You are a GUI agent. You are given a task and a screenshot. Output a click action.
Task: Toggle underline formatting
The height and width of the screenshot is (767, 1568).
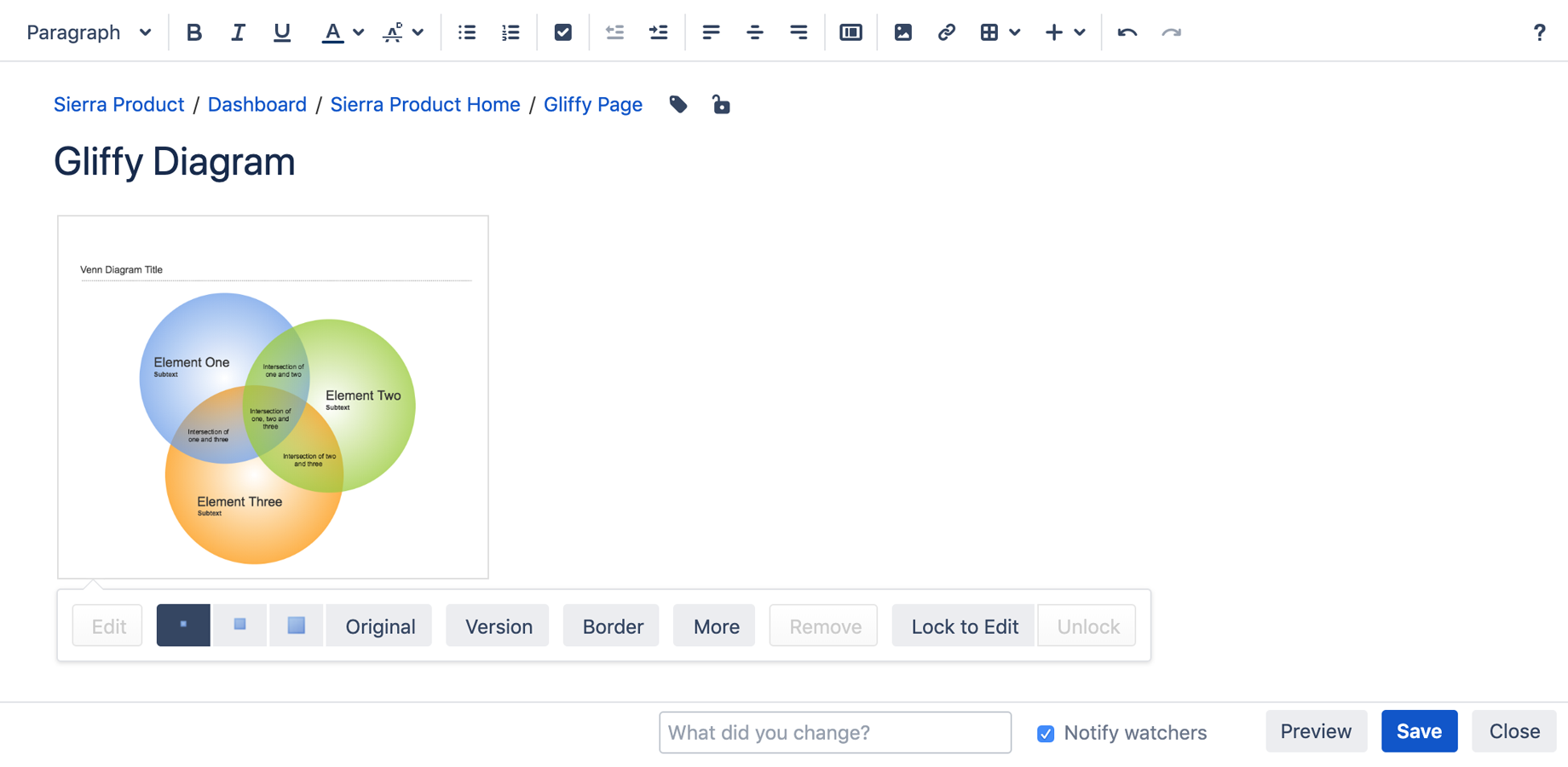pyautogui.click(x=282, y=32)
